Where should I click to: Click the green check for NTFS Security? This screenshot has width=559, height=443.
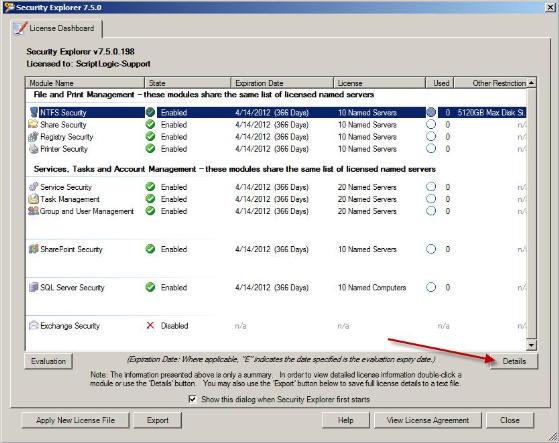point(150,112)
